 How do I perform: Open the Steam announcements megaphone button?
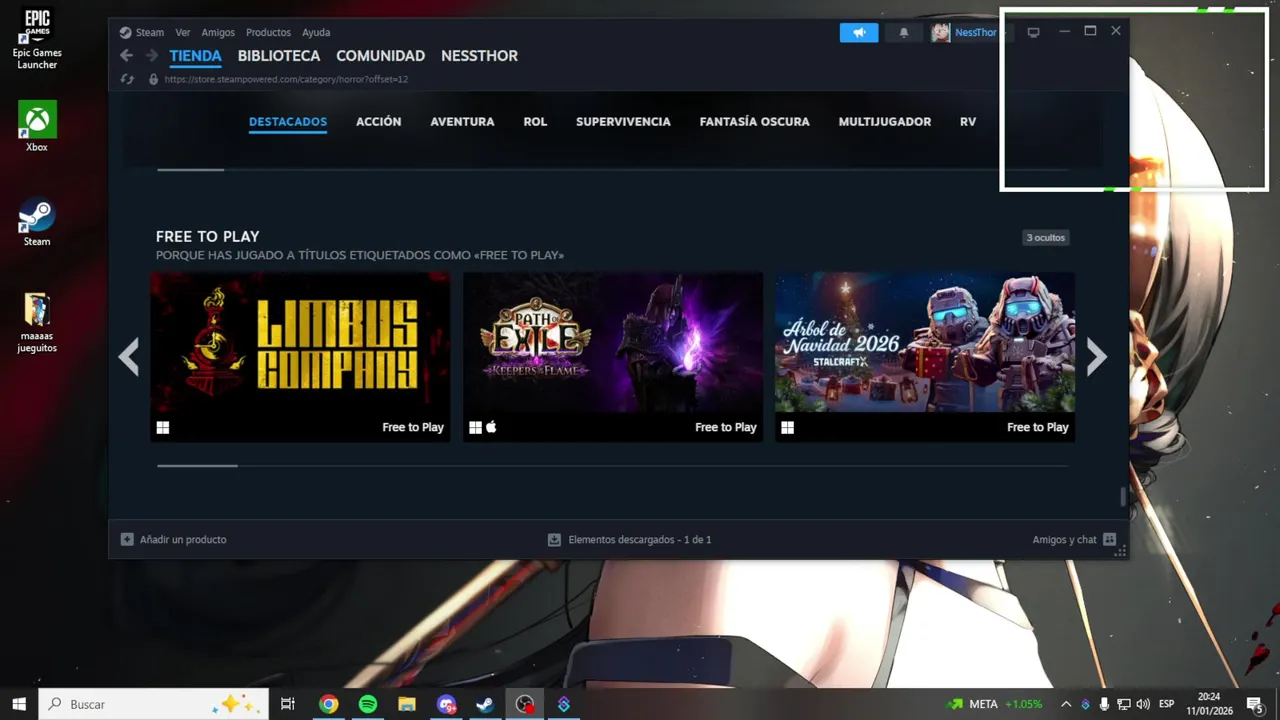tap(859, 33)
